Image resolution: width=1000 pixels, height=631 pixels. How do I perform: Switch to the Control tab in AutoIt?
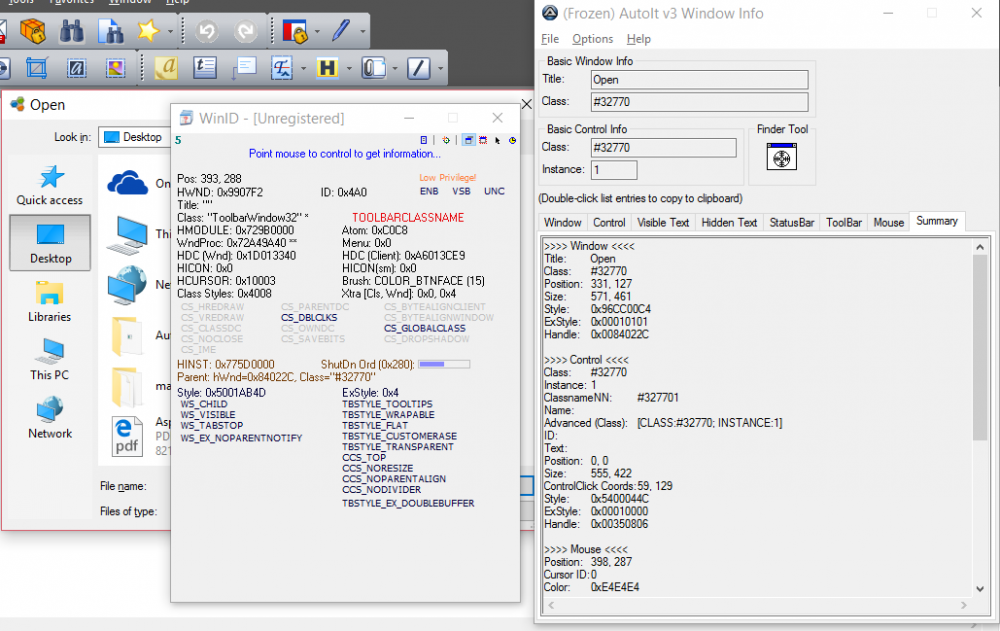click(x=609, y=223)
